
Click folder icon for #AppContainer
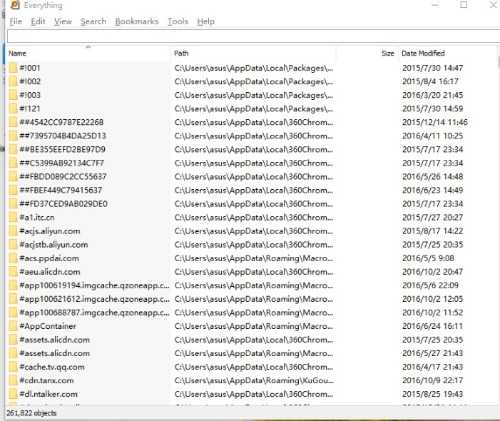click(13, 326)
